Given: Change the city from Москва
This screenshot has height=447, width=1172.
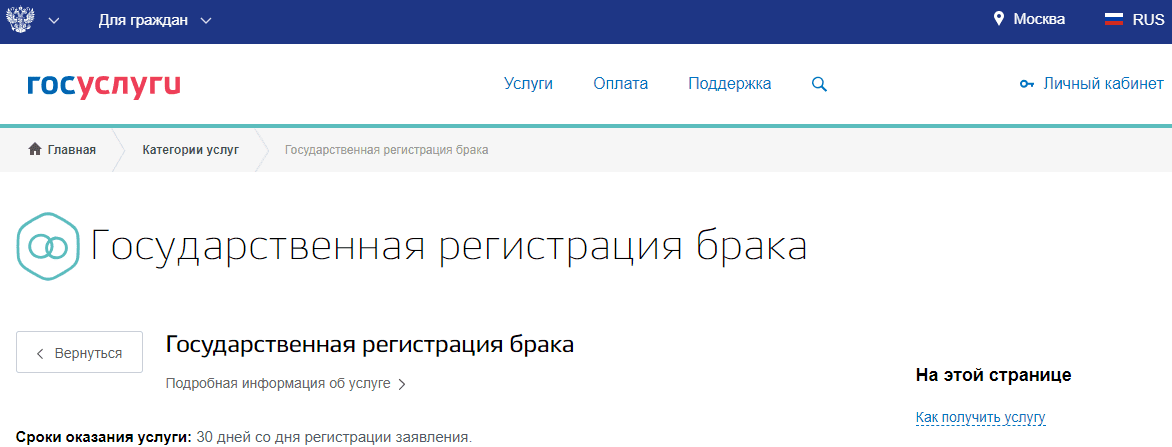Looking at the screenshot, I should point(1039,19).
